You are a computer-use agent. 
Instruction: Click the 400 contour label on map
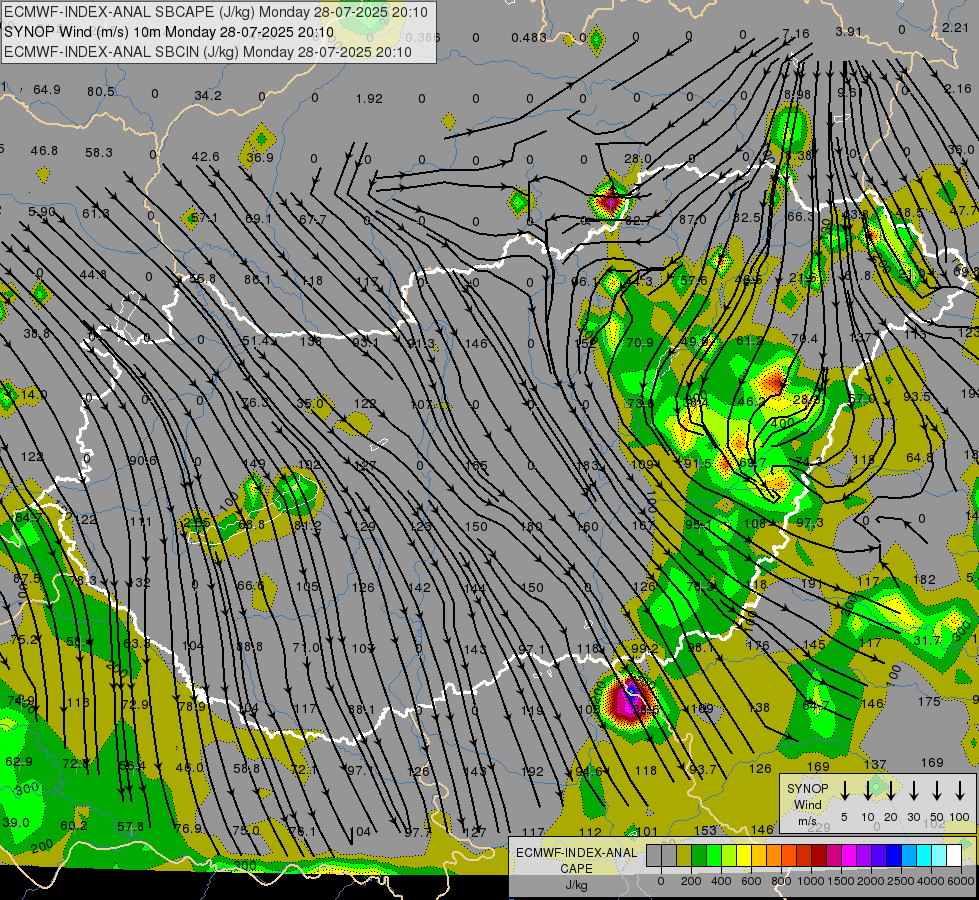click(x=783, y=423)
